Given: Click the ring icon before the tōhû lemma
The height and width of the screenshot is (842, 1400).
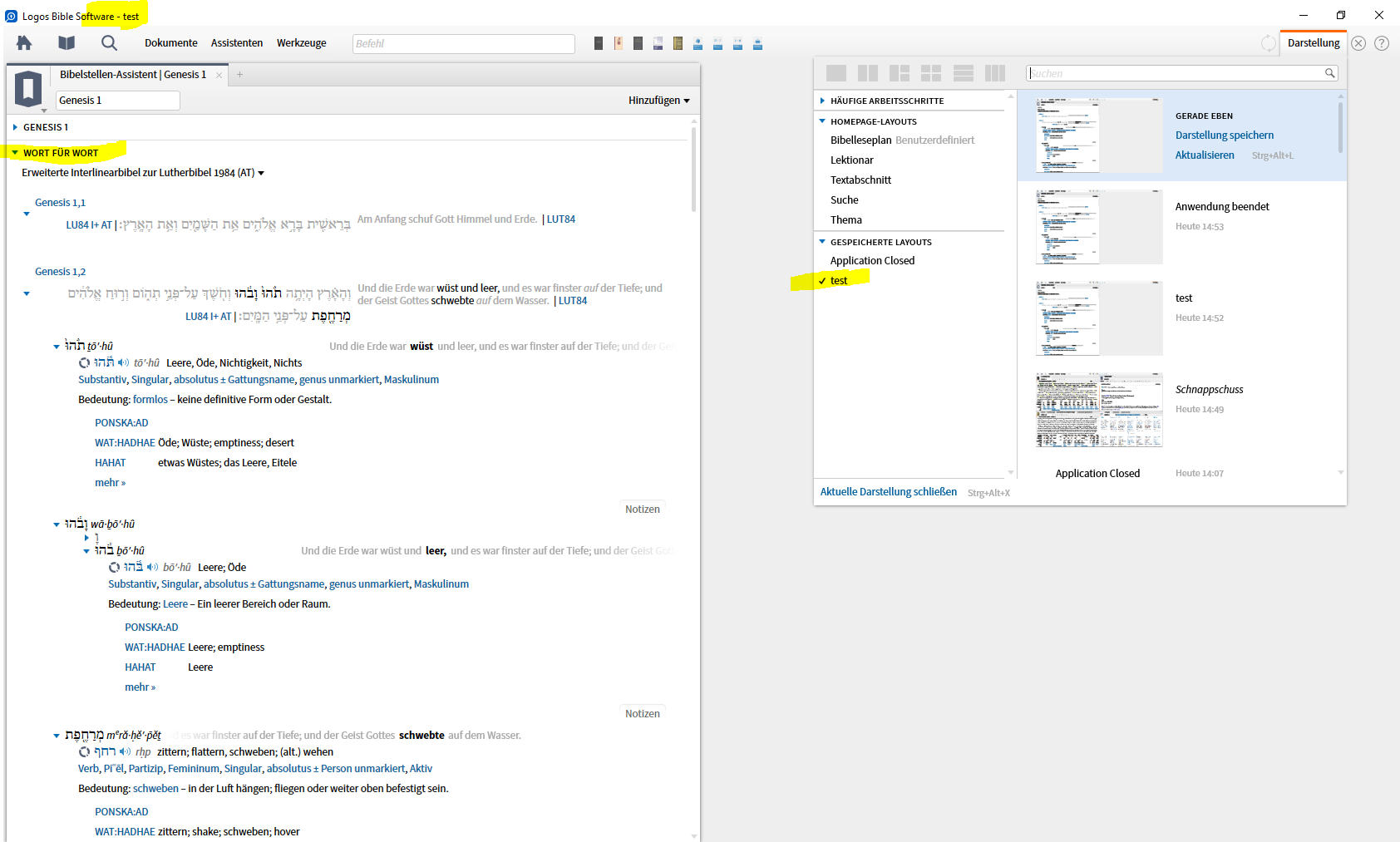Looking at the screenshot, I should click(84, 362).
